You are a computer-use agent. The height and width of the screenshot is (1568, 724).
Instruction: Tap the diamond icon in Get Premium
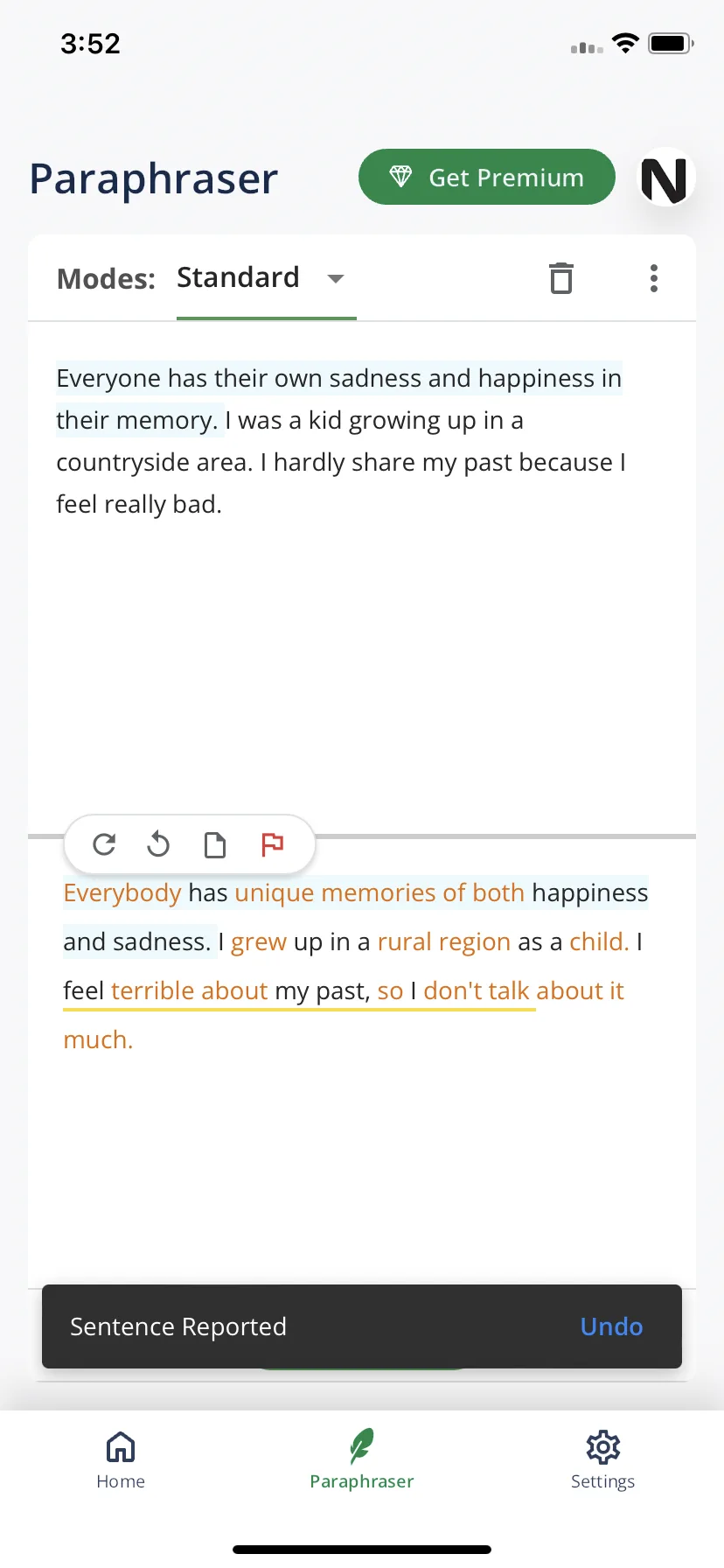pyautogui.click(x=400, y=177)
